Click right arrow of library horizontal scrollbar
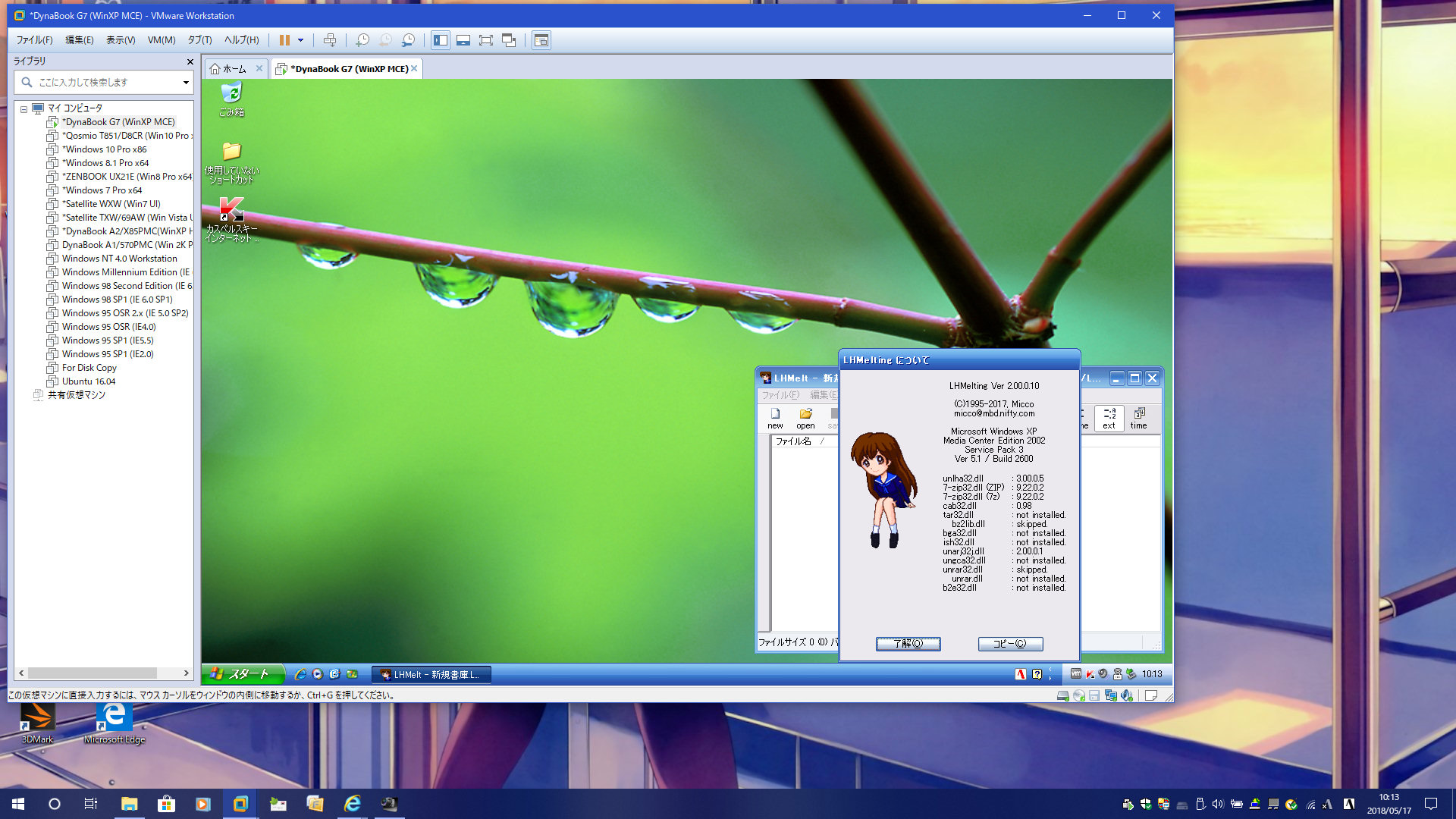1456x819 pixels. [187, 673]
